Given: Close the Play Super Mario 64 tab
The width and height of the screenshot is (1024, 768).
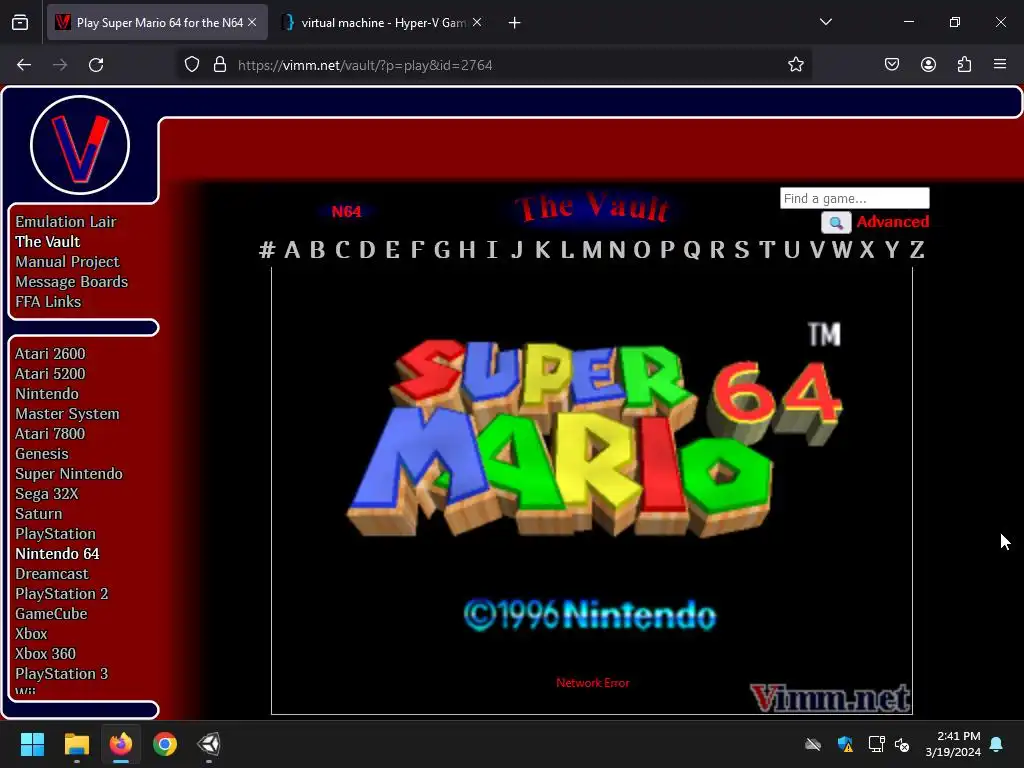Looking at the screenshot, I should 252,22.
